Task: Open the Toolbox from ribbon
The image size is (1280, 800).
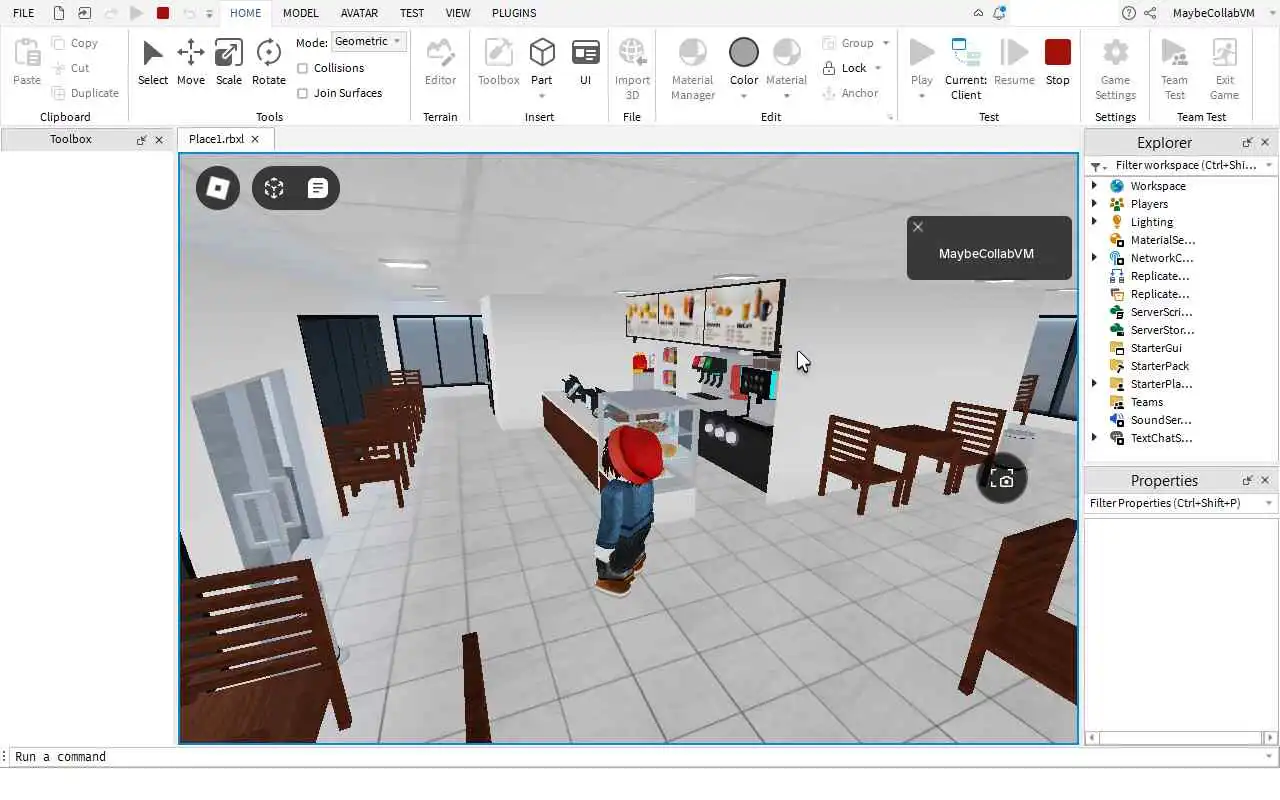Action: [498, 62]
